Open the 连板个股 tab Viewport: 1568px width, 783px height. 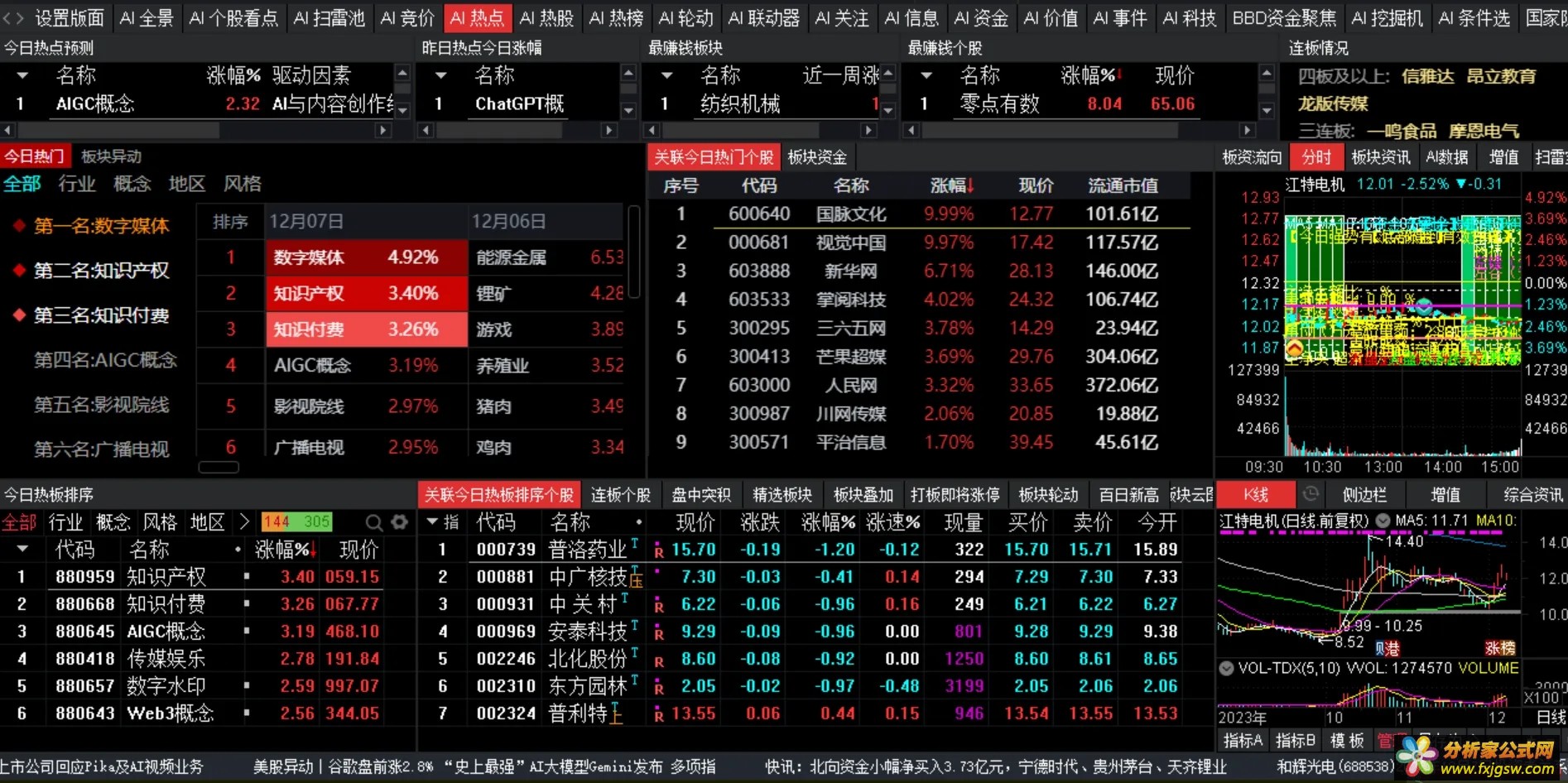click(621, 495)
